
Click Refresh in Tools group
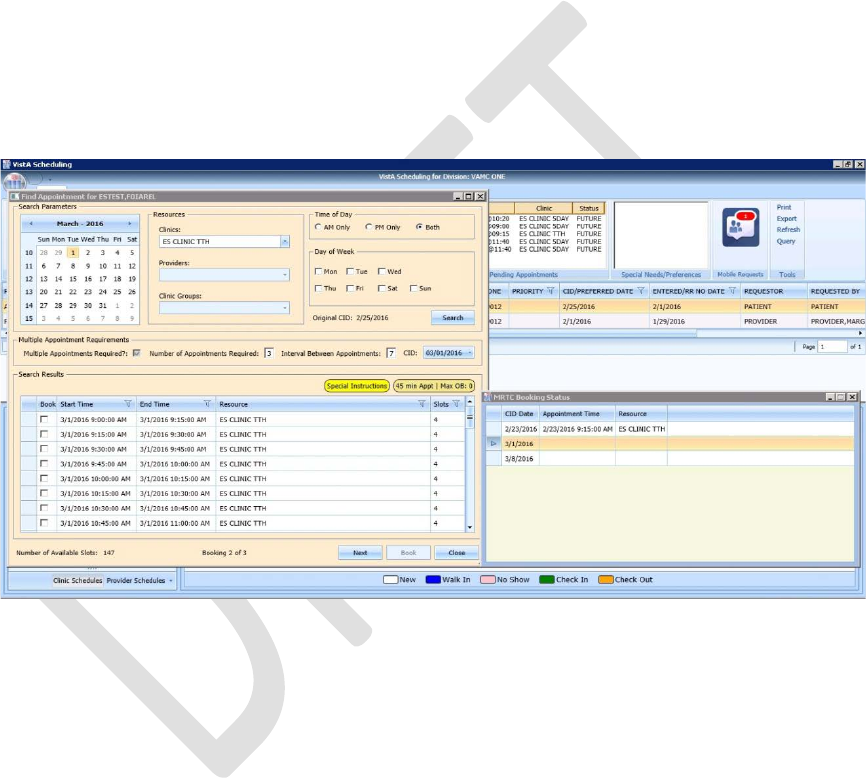pyautogui.click(x=788, y=230)
